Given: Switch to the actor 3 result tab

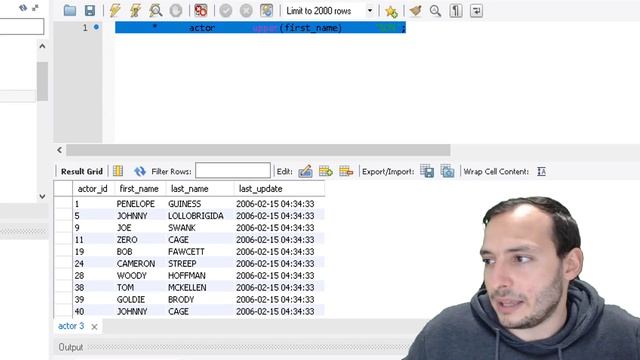Looking at the screenshot, I should pyautogui.click(x=71, y=326).
